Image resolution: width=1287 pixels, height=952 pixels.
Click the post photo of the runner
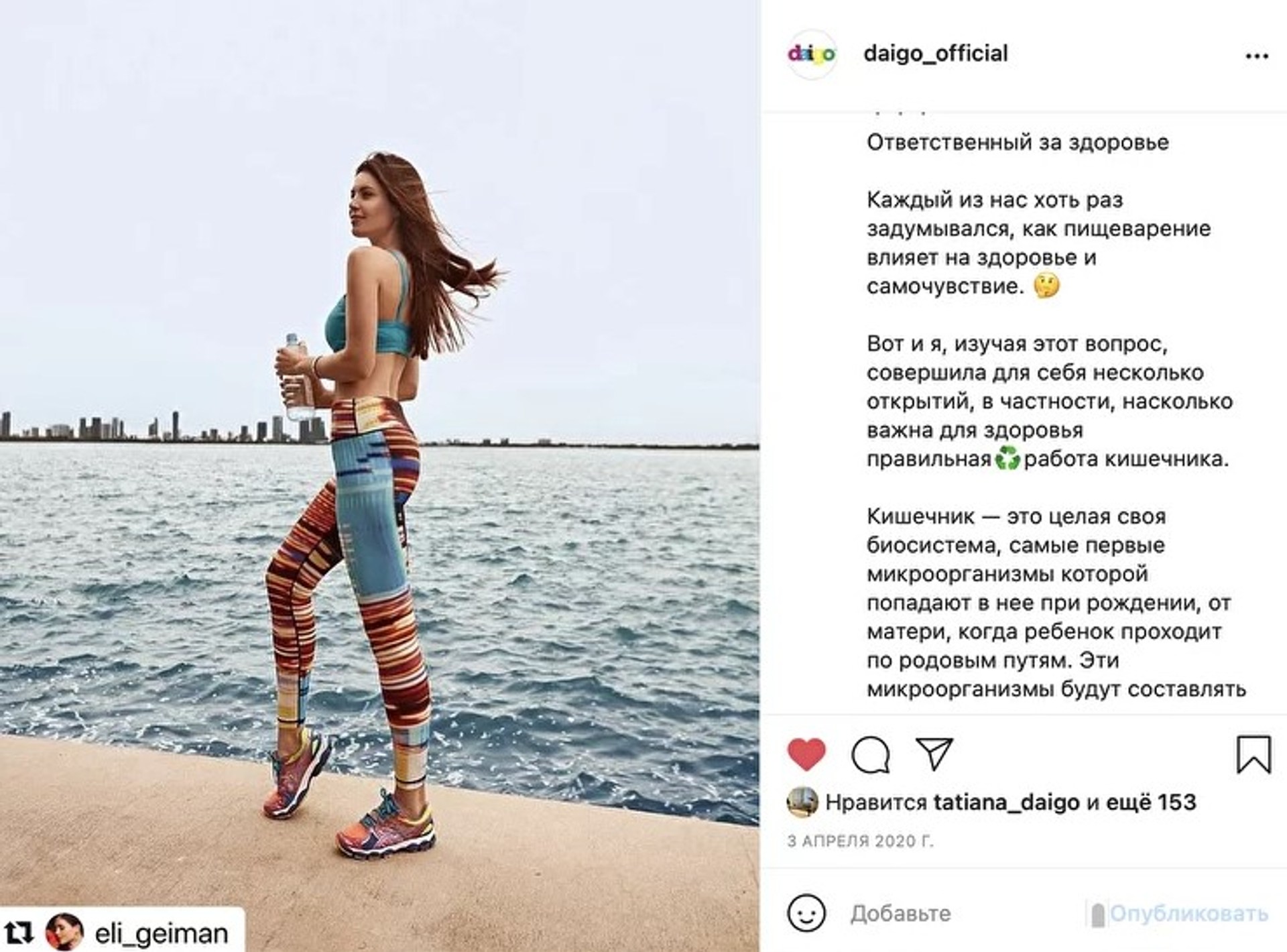click(379, 476)
